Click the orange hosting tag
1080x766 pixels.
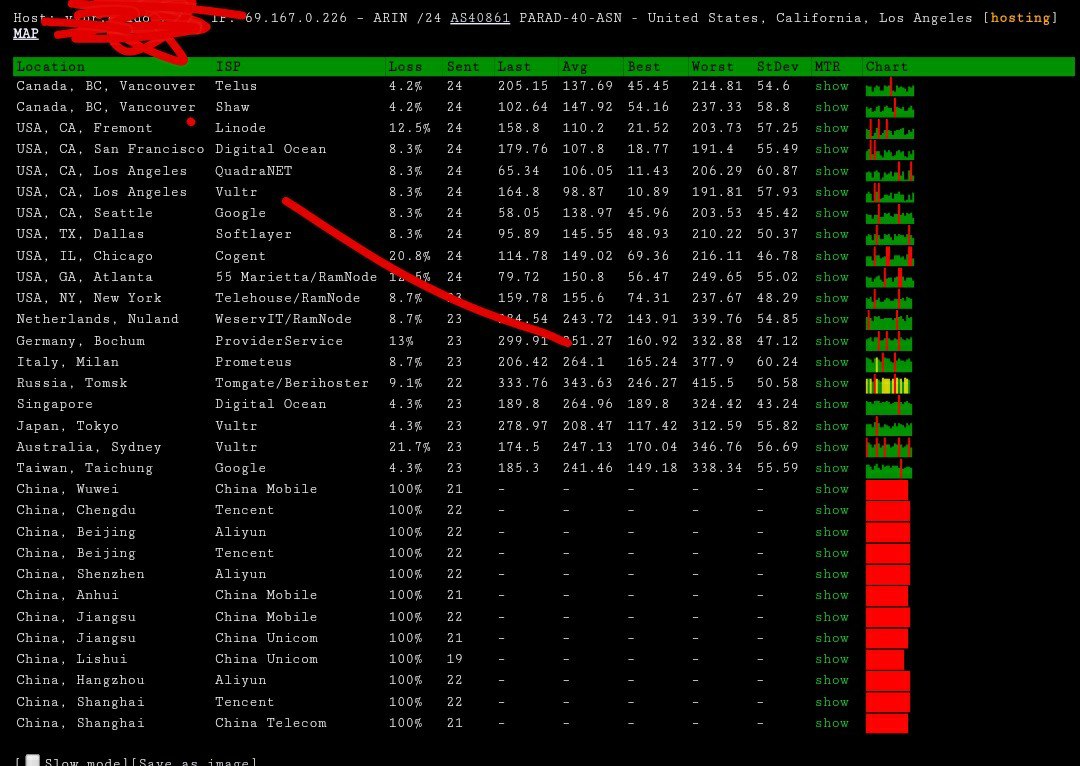click(x=1020, y=17)
